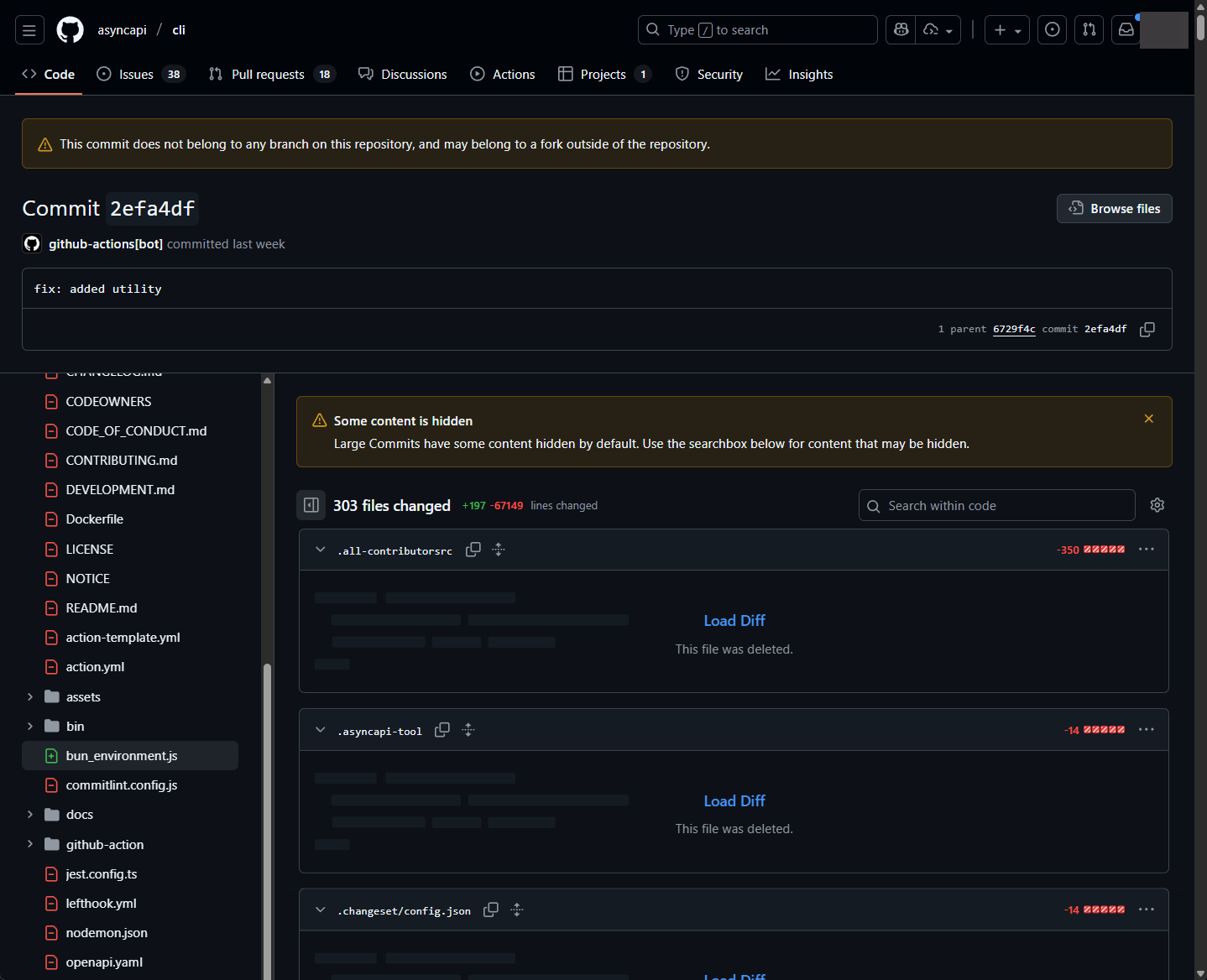Open diff view settings gear
The height and width of the screenshot is (980, 1207).
click(1157, 505)
